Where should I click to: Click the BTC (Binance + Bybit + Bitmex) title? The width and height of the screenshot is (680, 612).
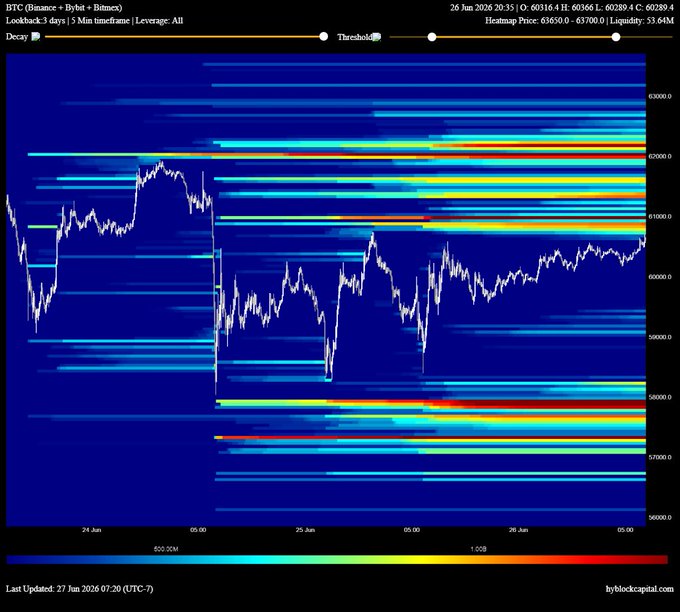(x=64, y=7)
